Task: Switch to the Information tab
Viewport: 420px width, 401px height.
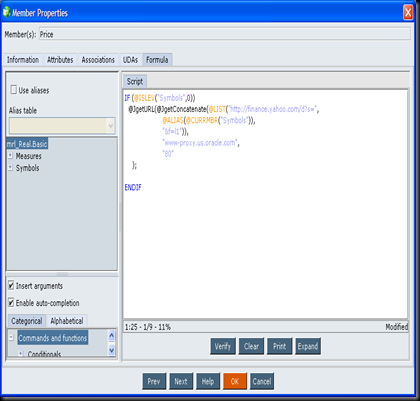Action: 23,60
